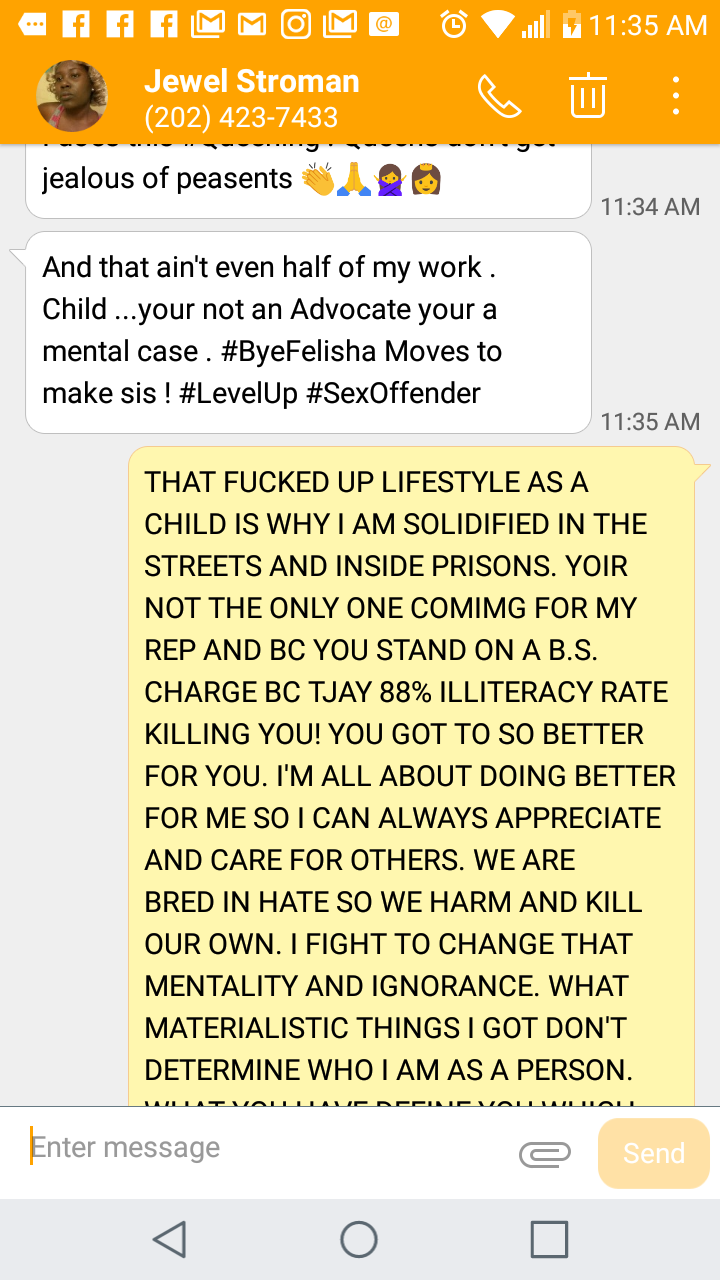Tap the trash delete icon

coord(588,96)
